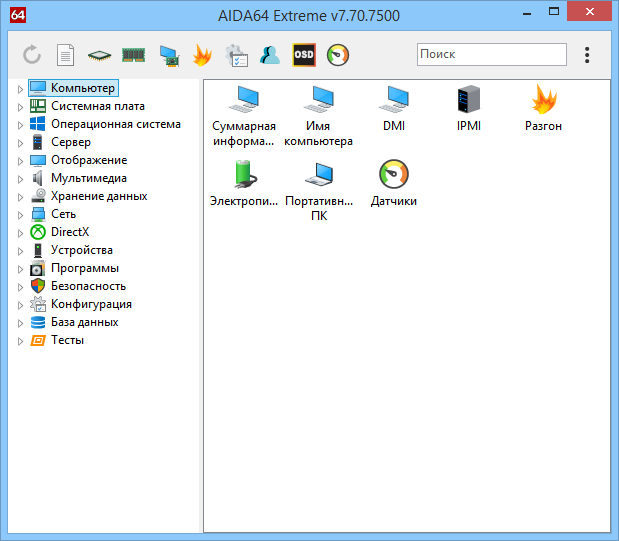619x541 pixels.
Task: Click the flame stability test toolbar icon
Action: 202,55
